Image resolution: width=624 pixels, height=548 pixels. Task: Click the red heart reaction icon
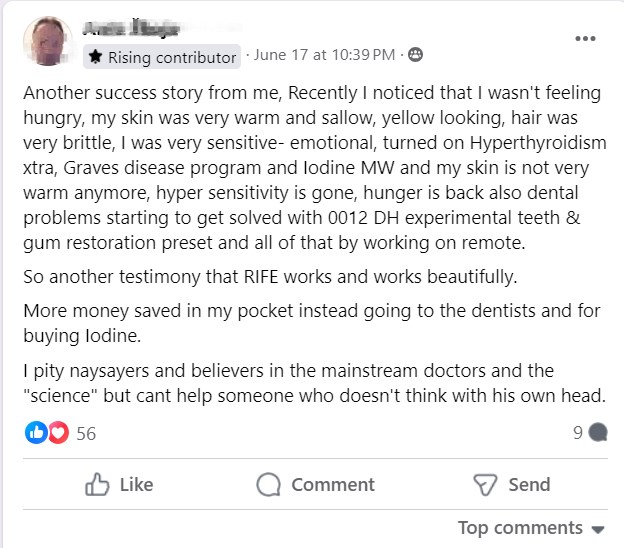57,433
